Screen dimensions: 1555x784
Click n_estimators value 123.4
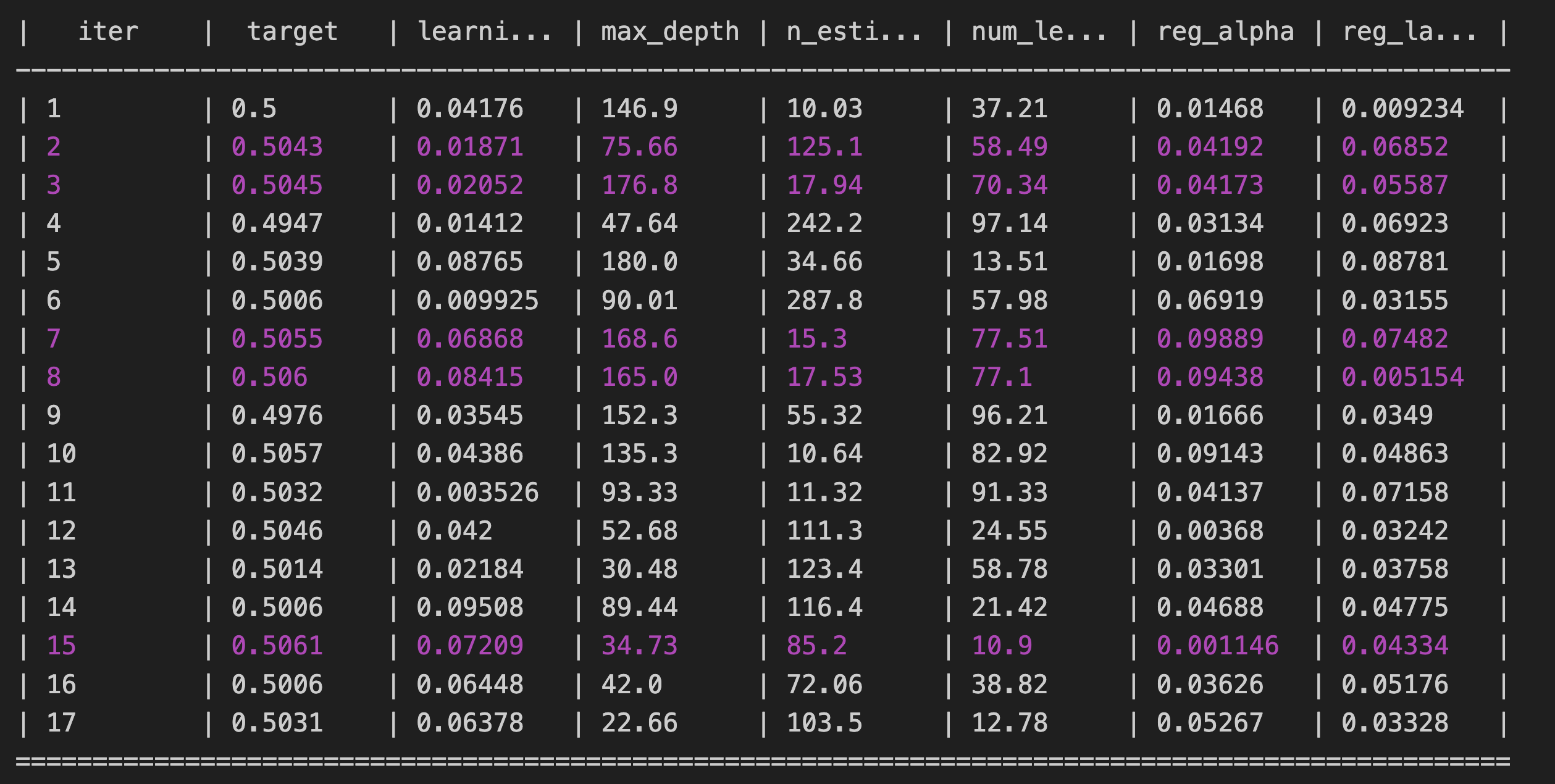[x=824, y=569]
